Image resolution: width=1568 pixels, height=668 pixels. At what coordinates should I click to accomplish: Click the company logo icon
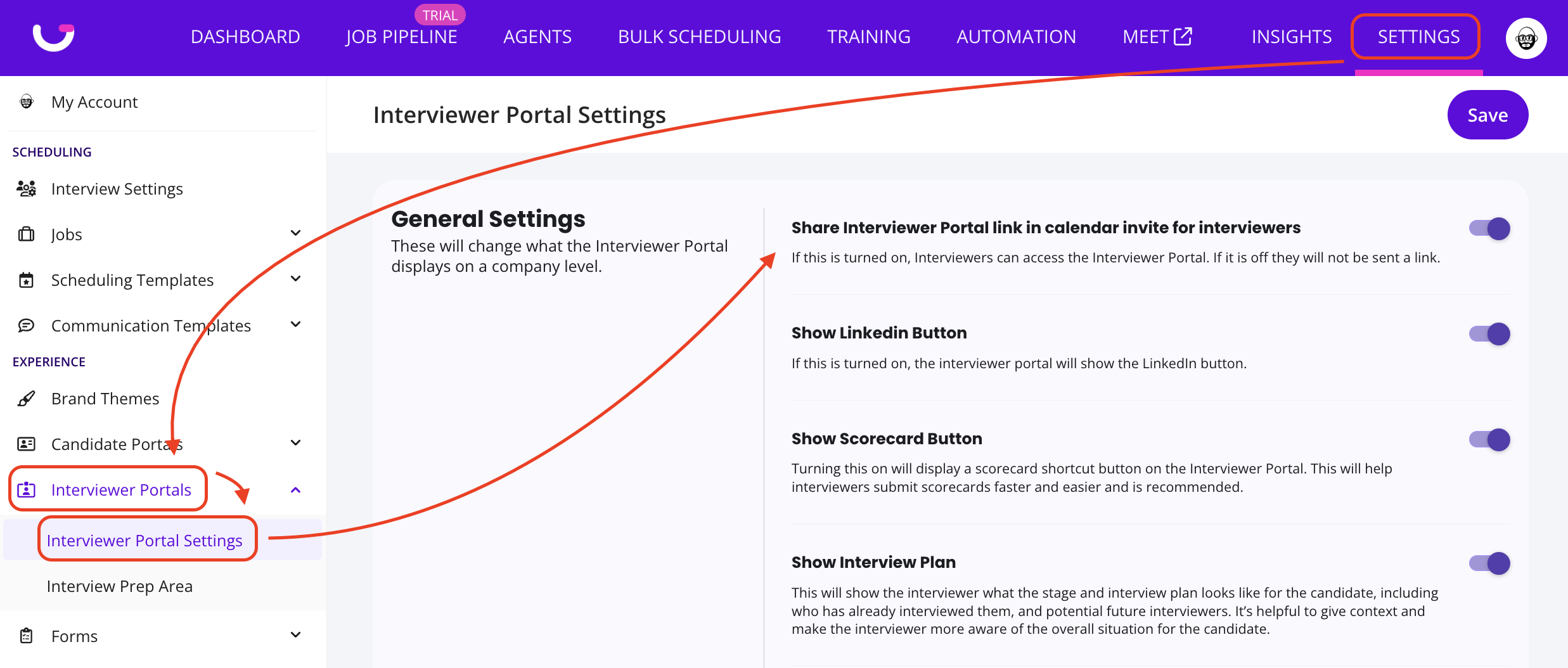pyautogui.click(x=53, y=37)
